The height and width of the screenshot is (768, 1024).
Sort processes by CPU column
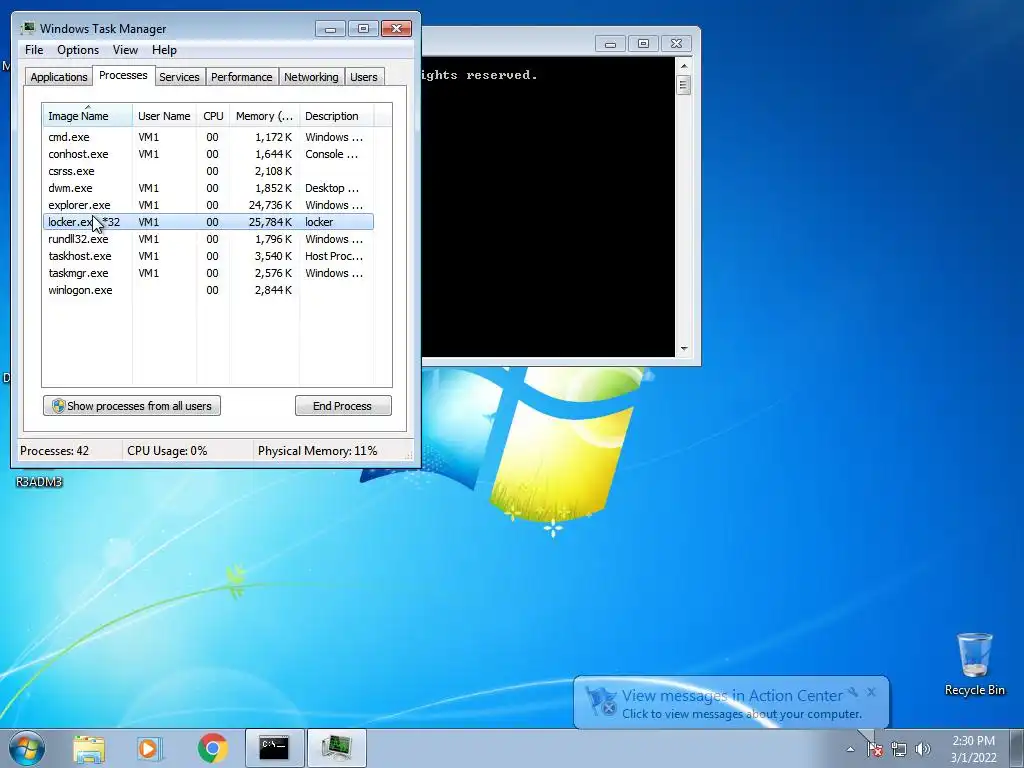point(213,116)
